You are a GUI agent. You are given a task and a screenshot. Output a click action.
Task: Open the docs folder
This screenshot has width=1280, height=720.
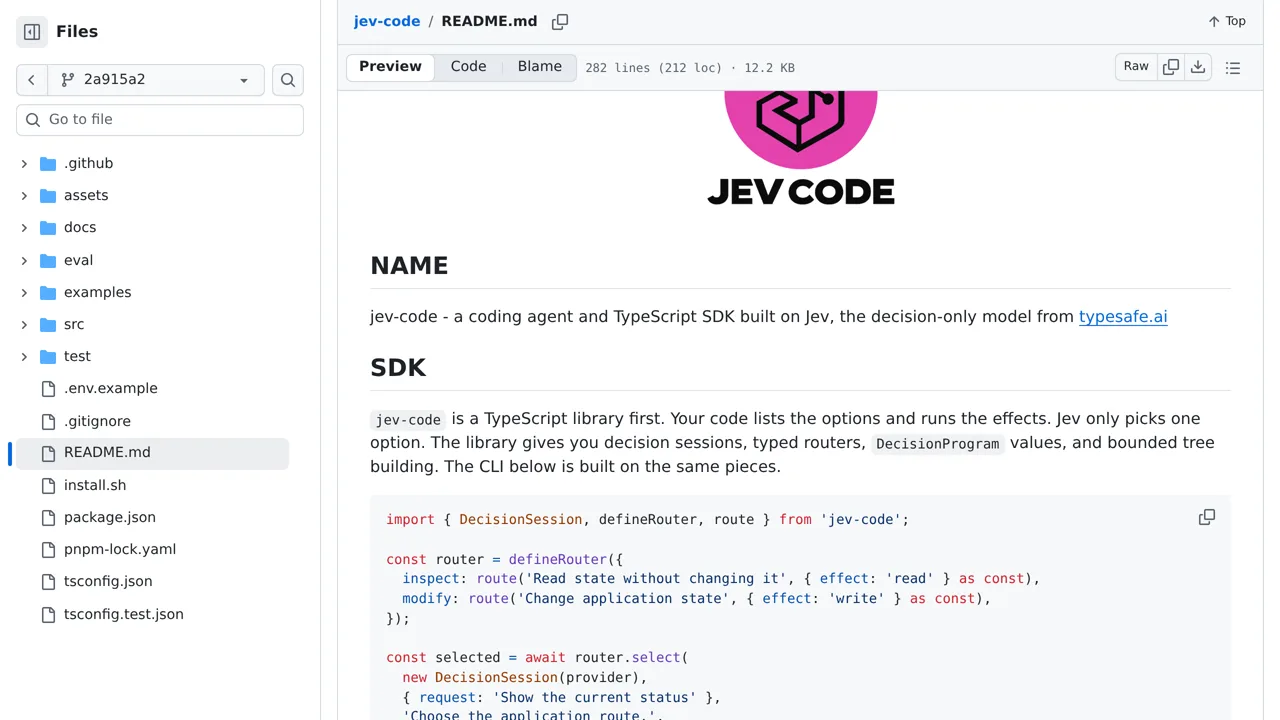(80, 228)
